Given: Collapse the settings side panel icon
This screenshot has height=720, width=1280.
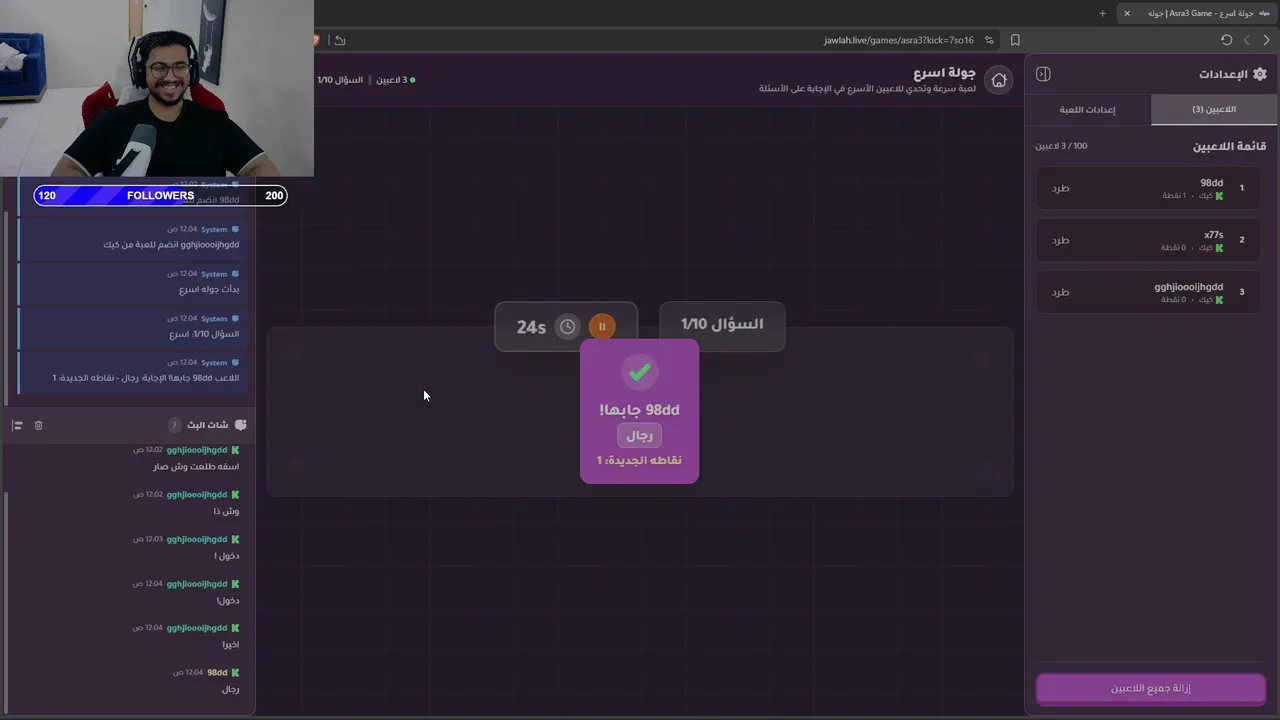Looking at the screenshot, I should click(1043, 74).
